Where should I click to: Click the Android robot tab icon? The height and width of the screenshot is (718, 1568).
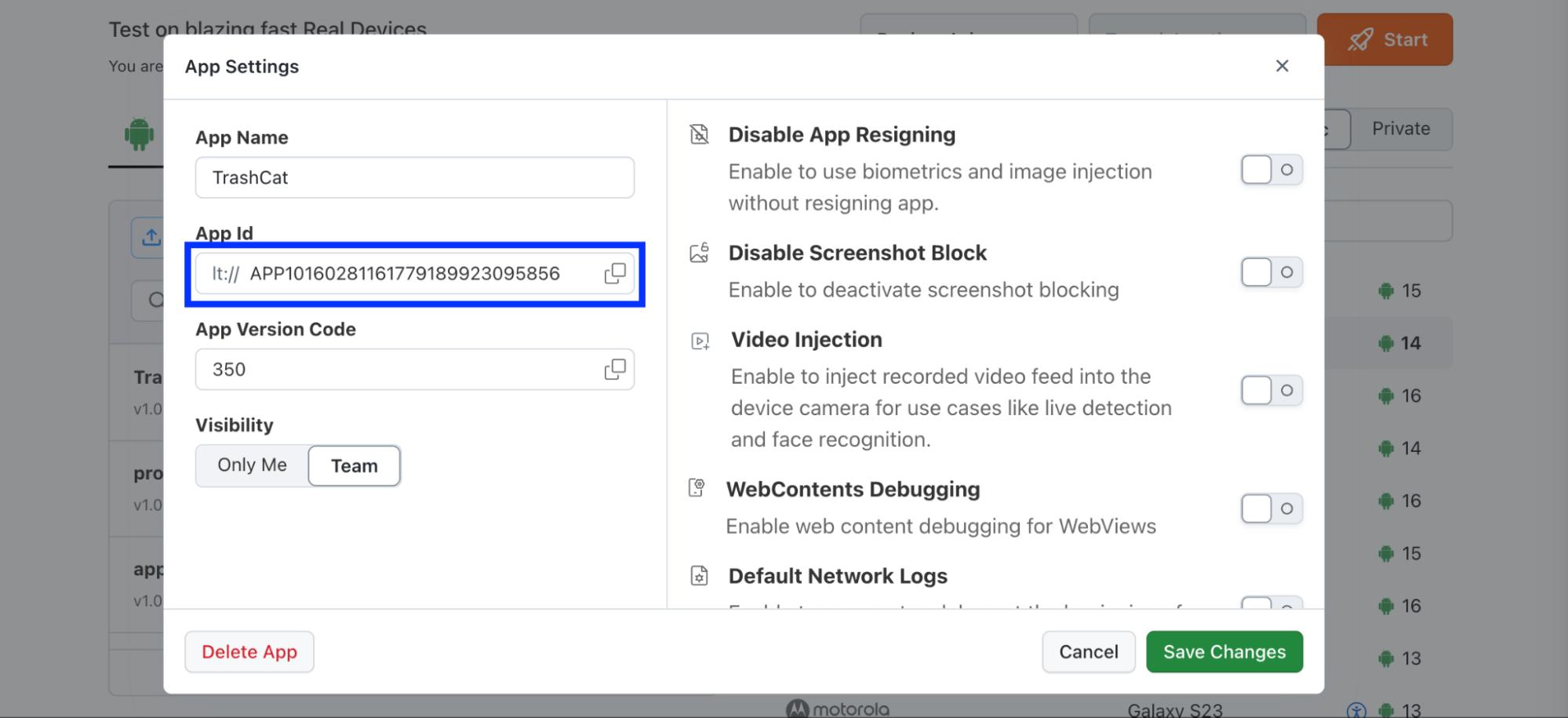tap(139, 133)
